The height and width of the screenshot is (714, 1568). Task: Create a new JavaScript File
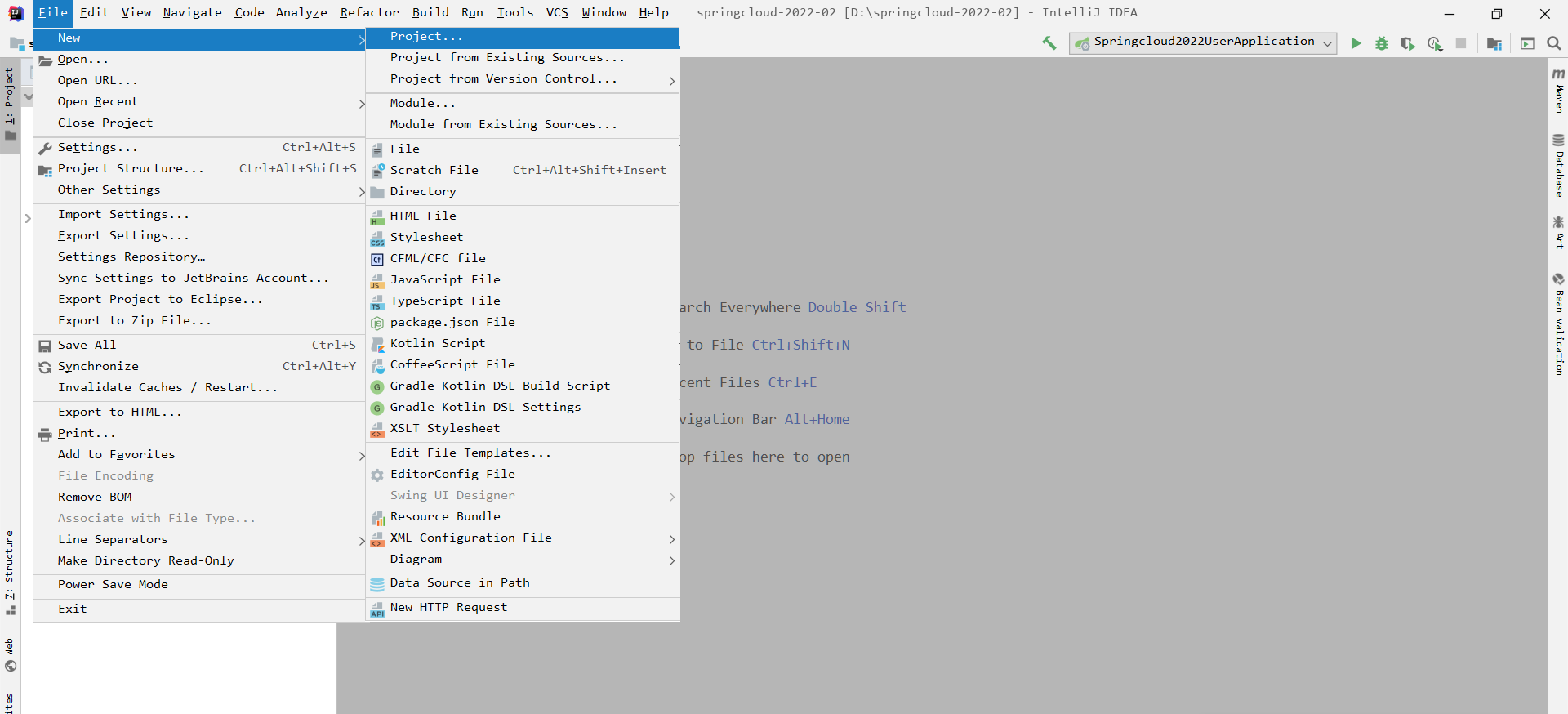pyautogui.click(x=523, y=279)
